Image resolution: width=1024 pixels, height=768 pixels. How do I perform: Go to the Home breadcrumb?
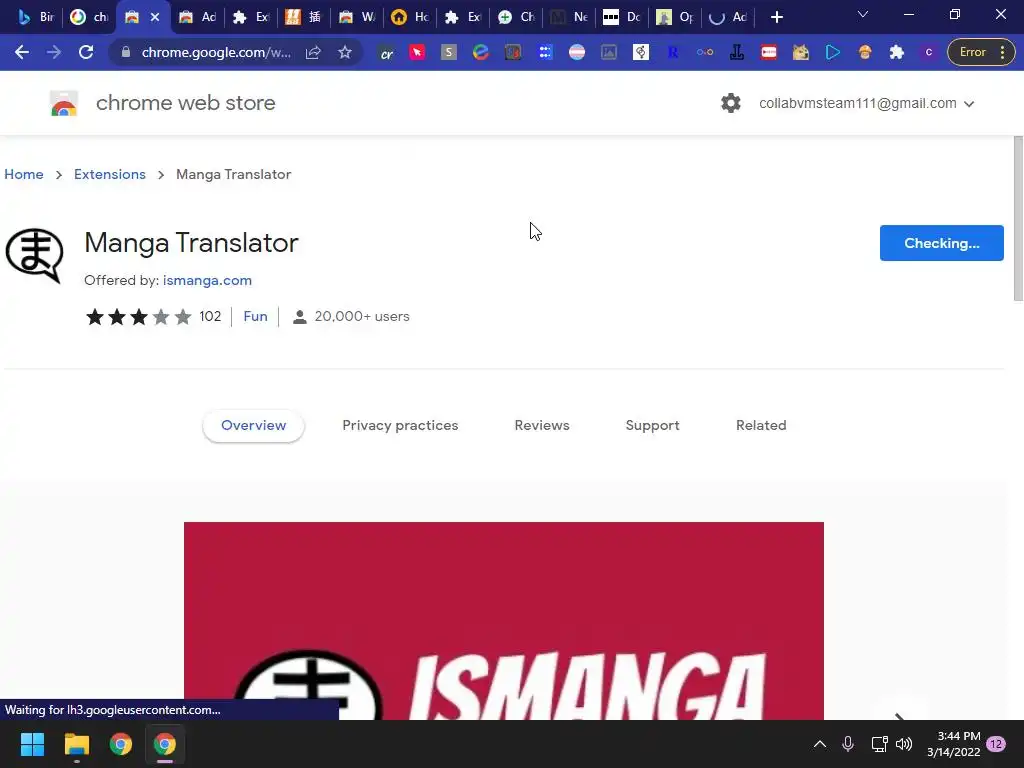pos(24,174)
